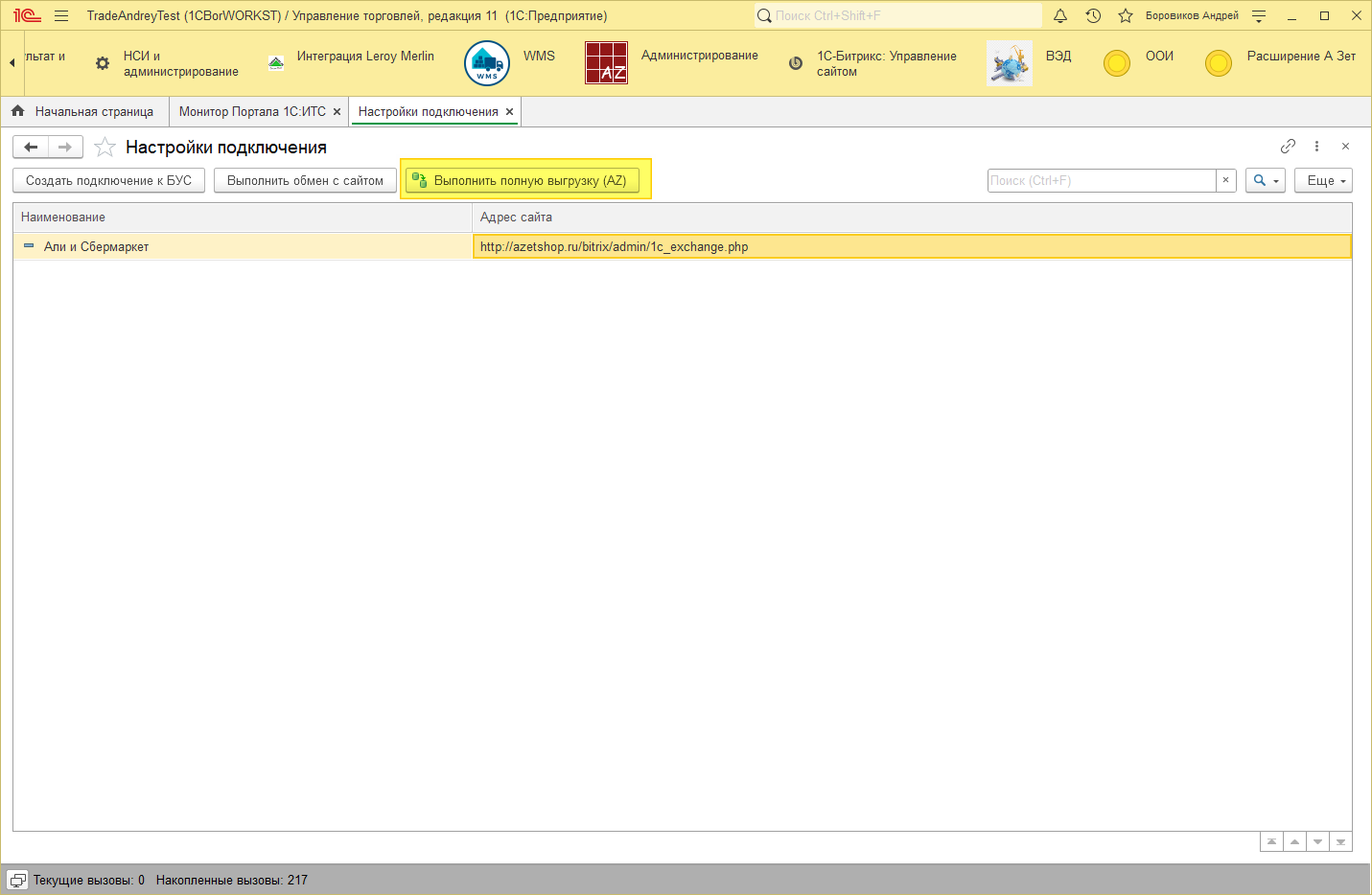This screenshot has height=895, width=1372.
Task: Open favorites star in title bar
Action: coord(1126,16)
